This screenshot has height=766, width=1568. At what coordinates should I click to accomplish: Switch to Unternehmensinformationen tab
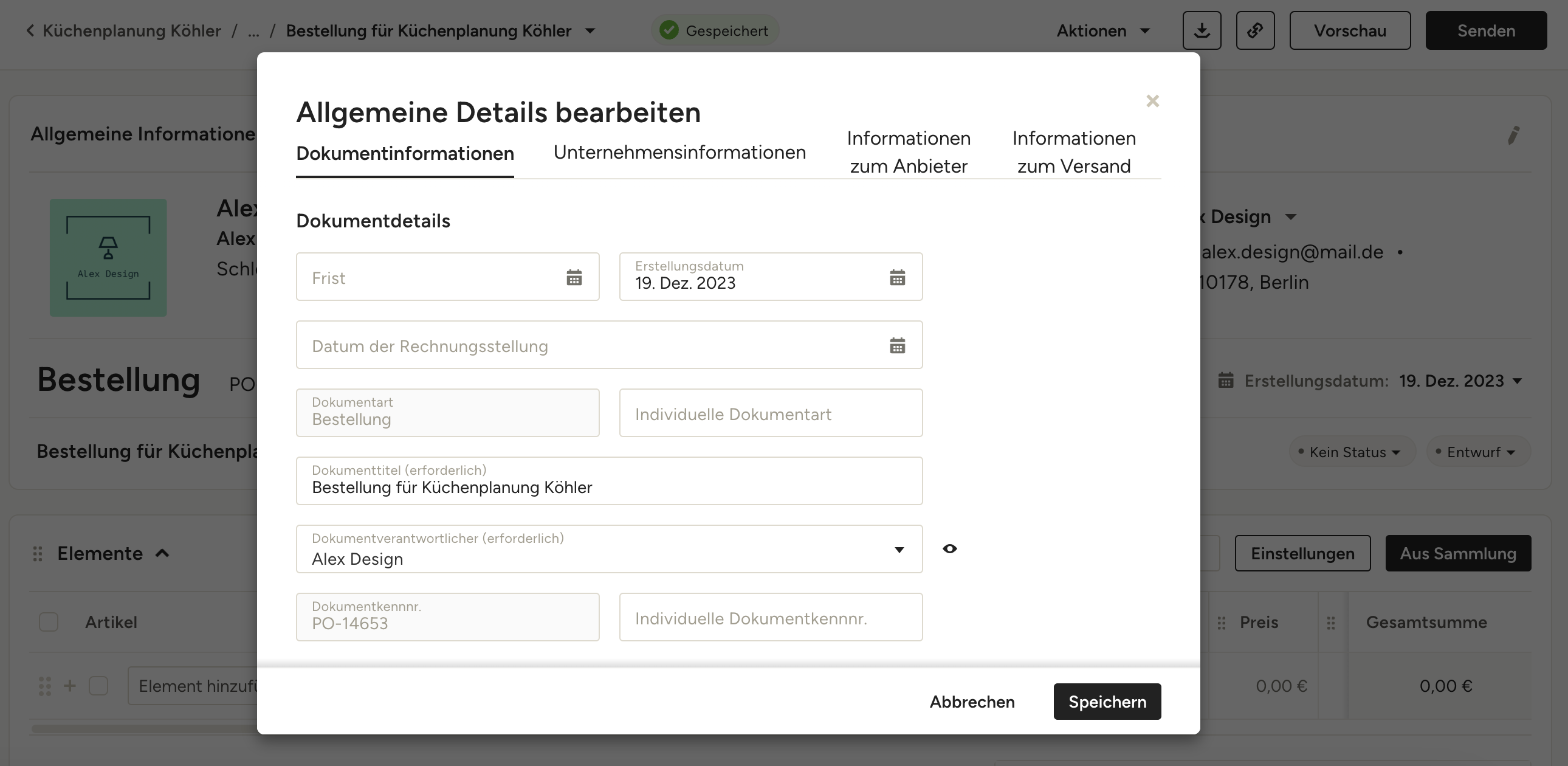679,152
